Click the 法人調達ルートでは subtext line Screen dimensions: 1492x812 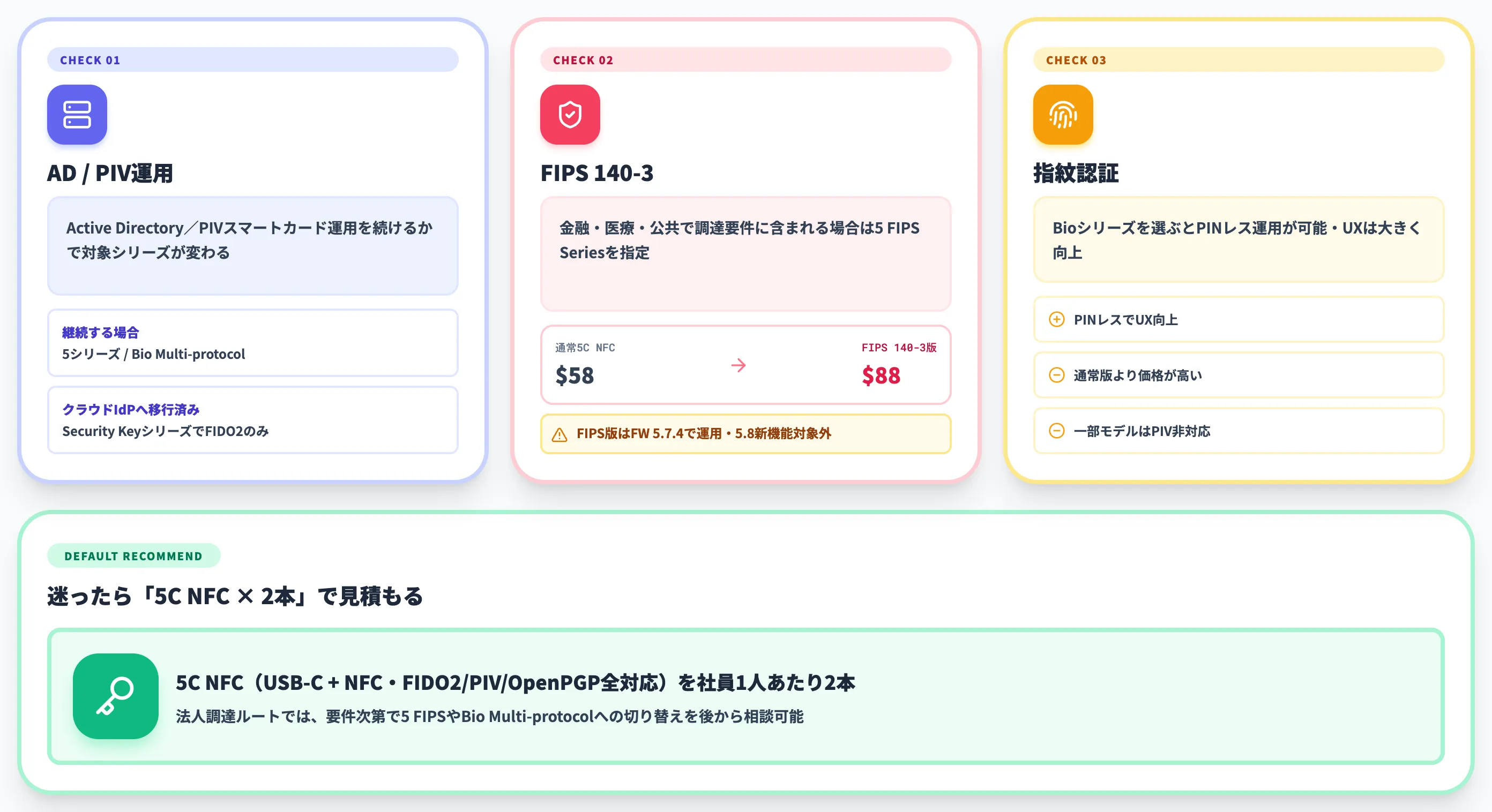(x=489, y=717)
